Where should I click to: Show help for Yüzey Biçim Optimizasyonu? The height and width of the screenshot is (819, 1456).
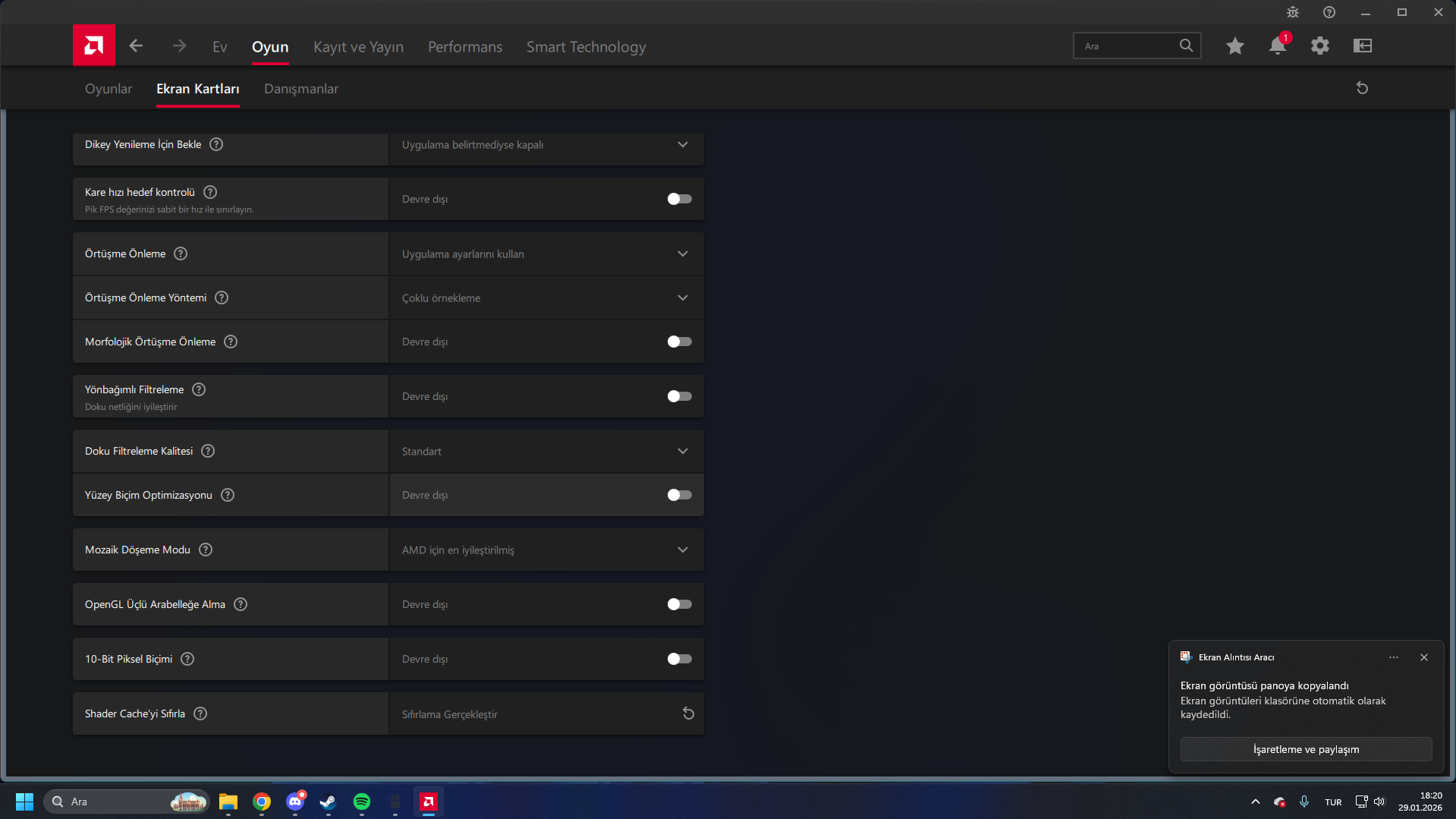coord(228,495)
